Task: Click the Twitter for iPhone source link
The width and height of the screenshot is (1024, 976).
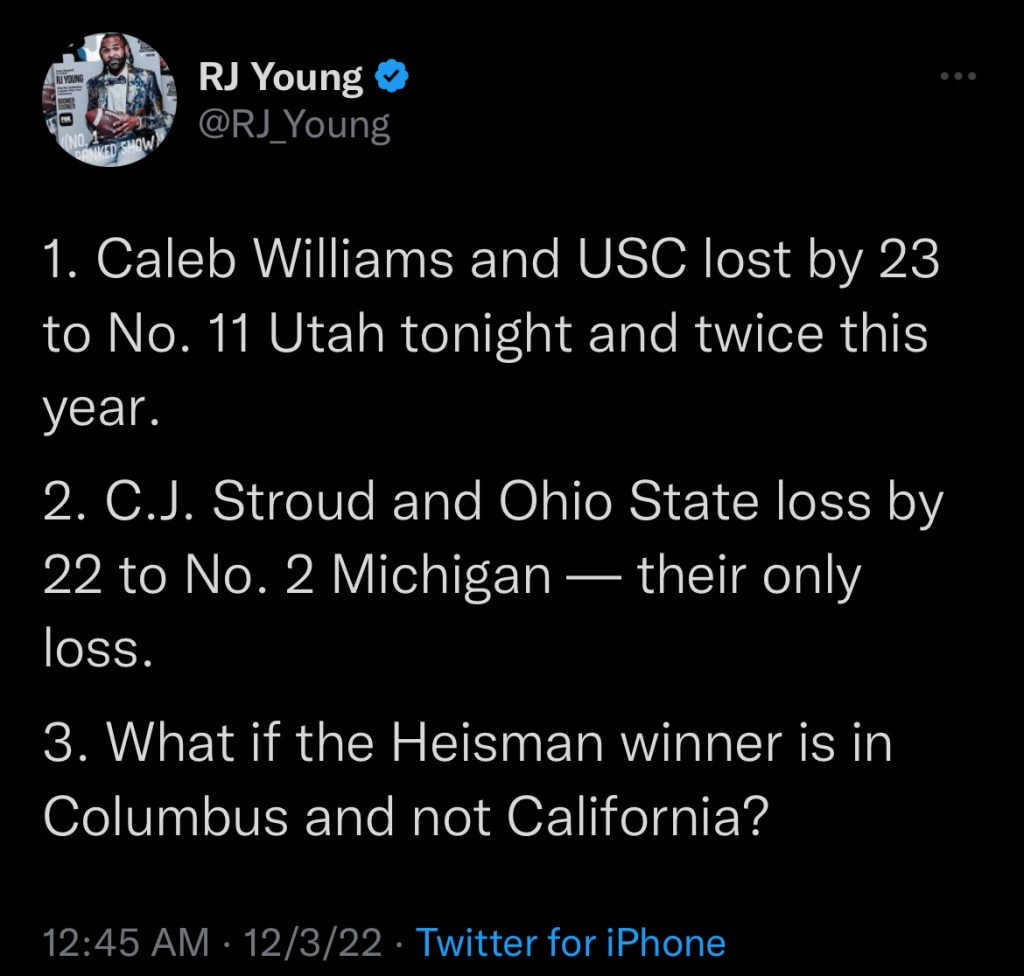Action: click(x=570, y=942)
